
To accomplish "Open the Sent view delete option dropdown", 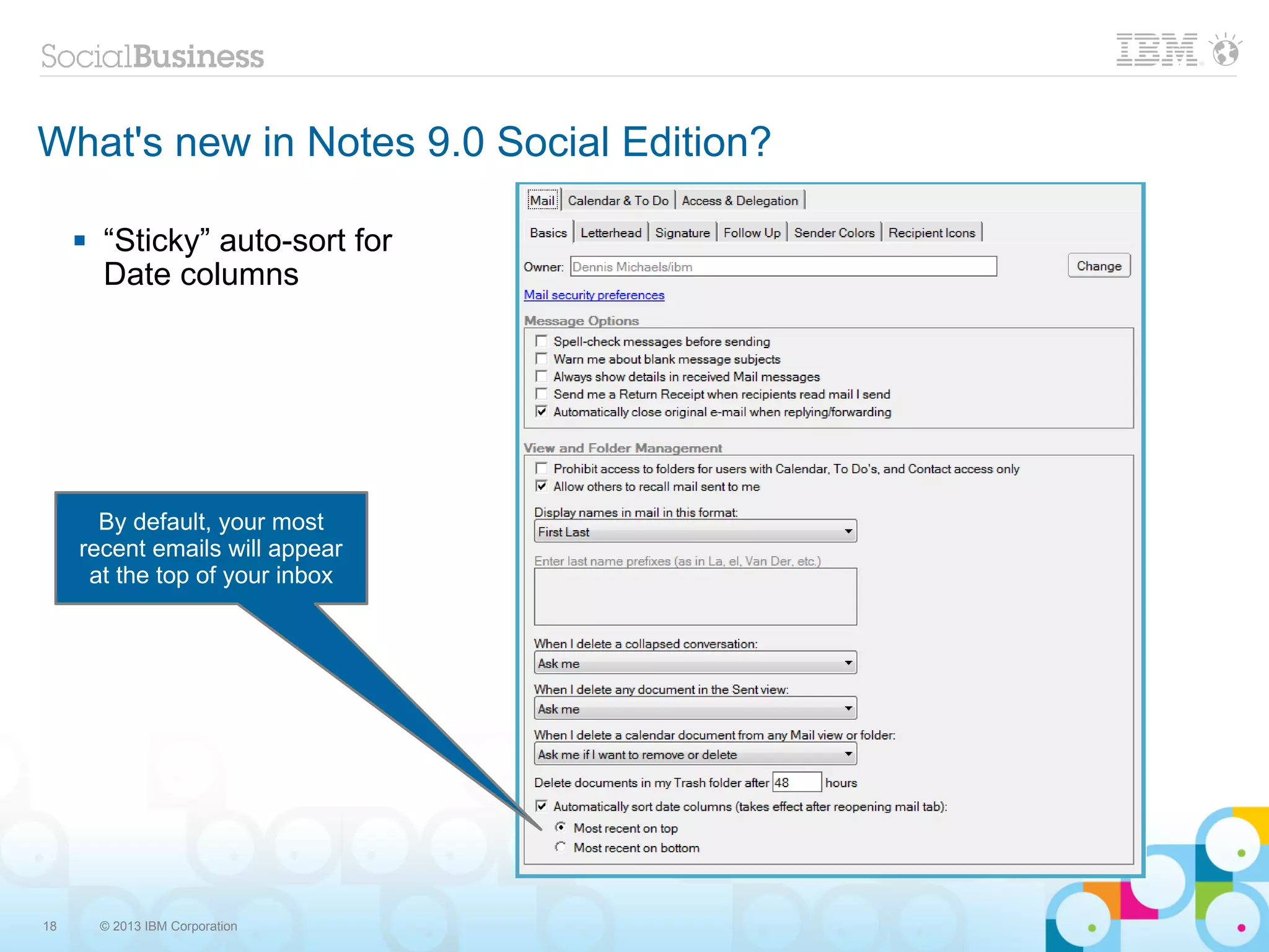I will click(x=695, y=709).
